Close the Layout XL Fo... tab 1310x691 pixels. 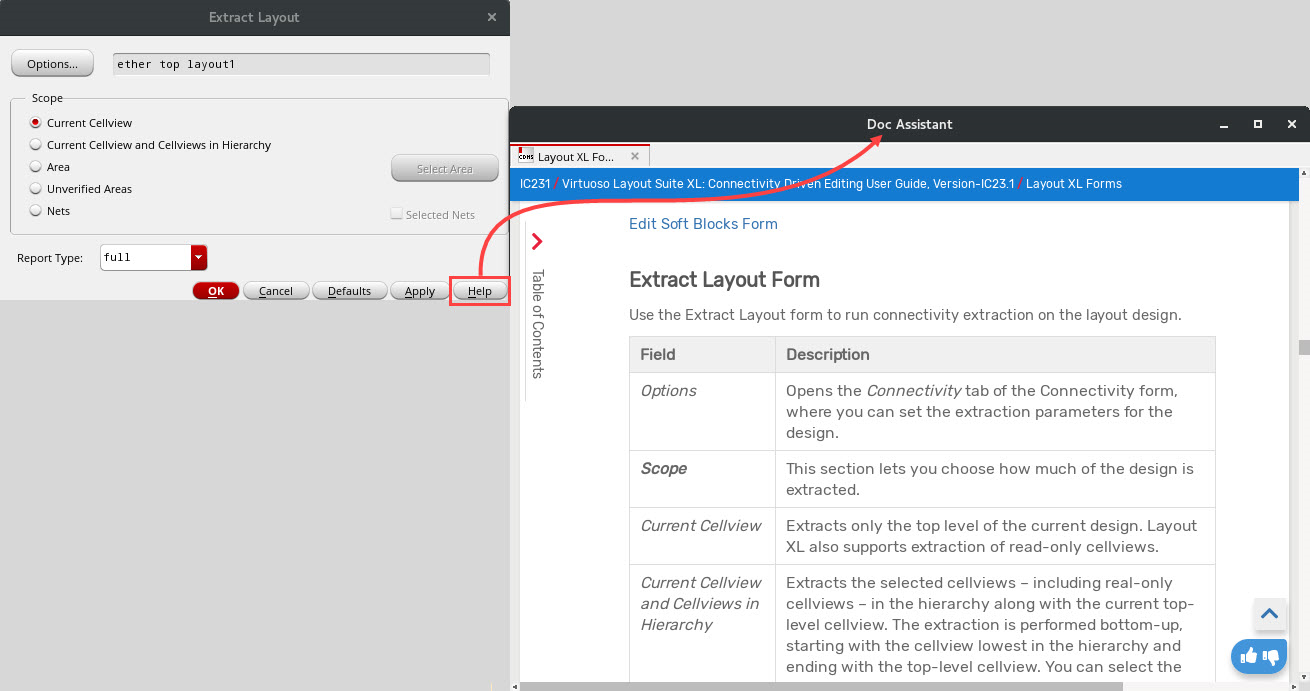click(x=634, y=157)
